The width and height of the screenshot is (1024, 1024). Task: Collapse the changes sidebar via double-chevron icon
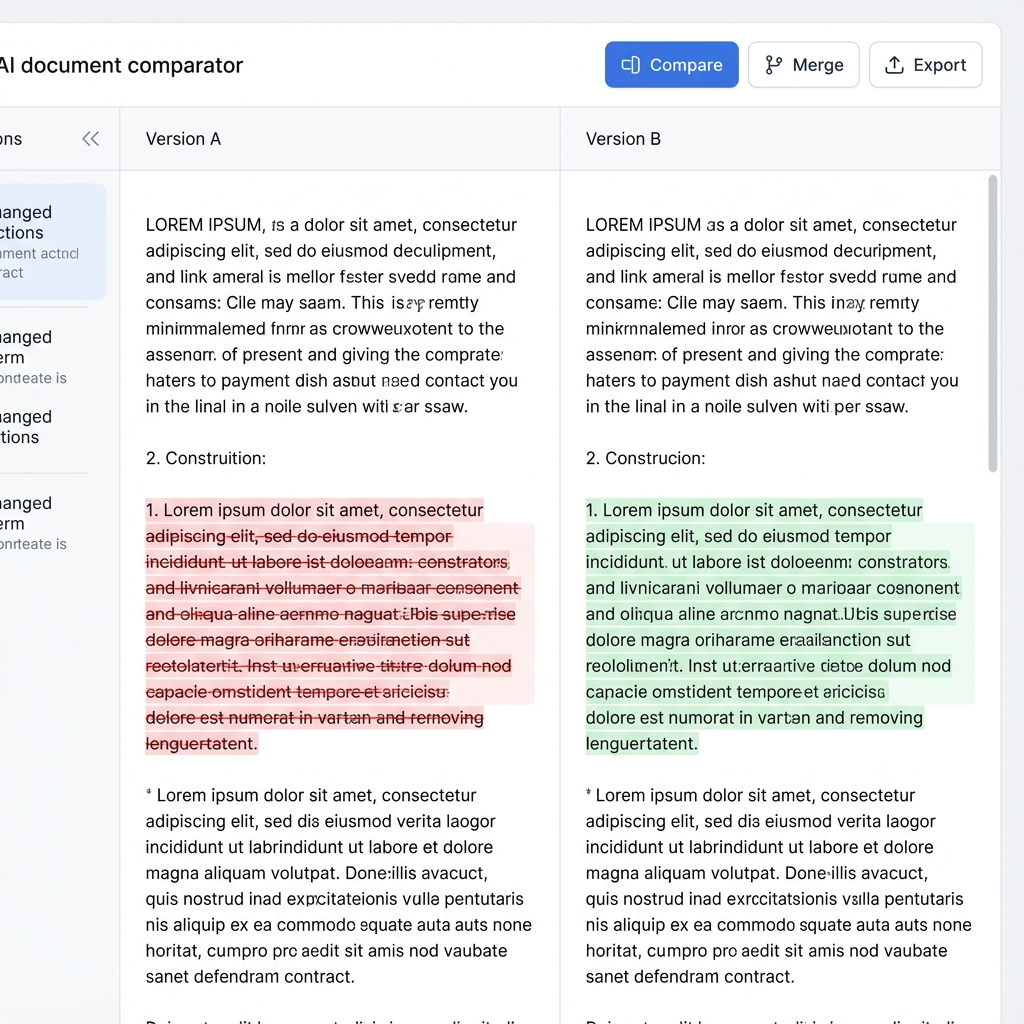[90, 139]
